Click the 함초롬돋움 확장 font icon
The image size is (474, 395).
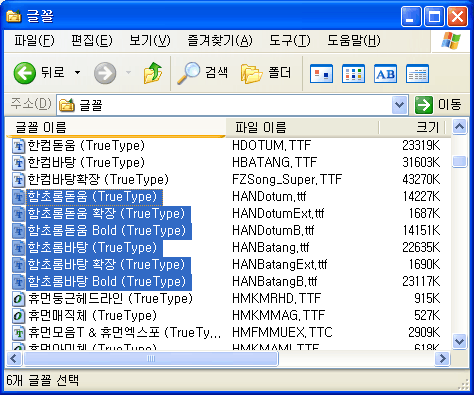click(19, 214)
